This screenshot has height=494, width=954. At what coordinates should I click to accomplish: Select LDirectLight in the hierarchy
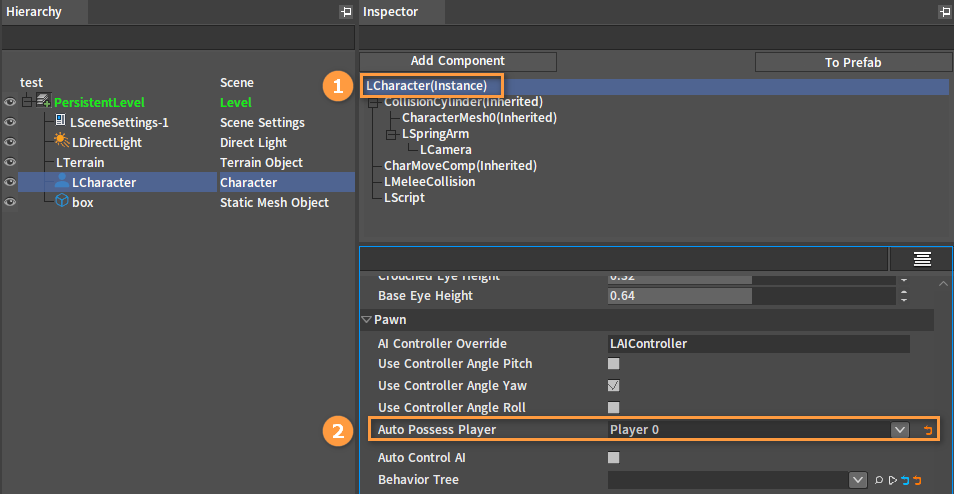click(106, 142)
